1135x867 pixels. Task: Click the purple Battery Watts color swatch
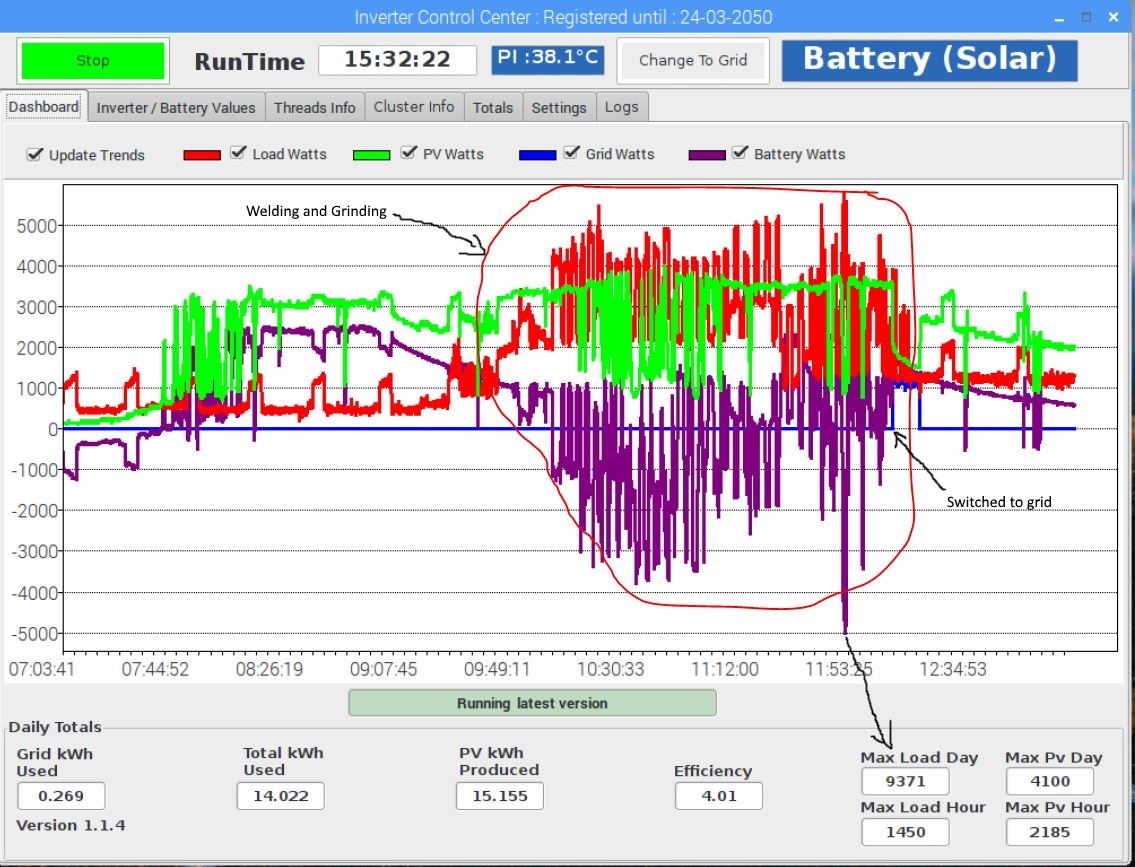click(707, 155)
